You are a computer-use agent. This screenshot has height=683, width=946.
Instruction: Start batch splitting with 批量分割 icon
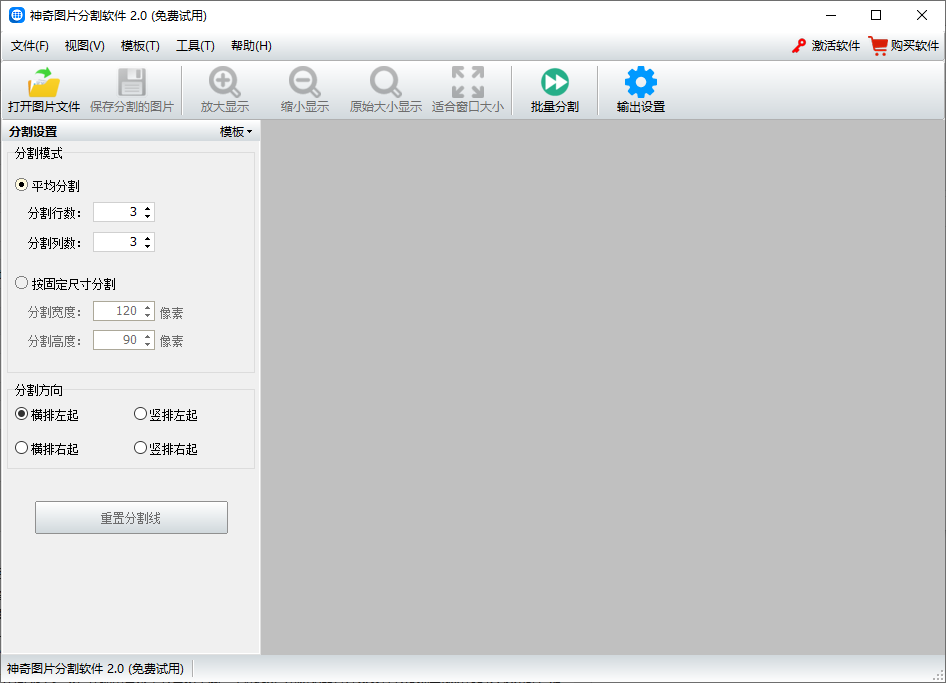tap(554, 89)
